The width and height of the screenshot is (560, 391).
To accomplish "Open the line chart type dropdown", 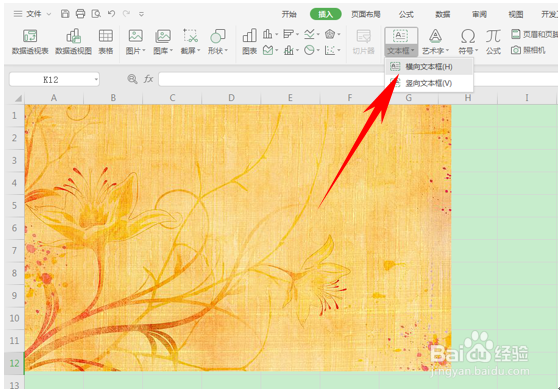I will [311, 34].
